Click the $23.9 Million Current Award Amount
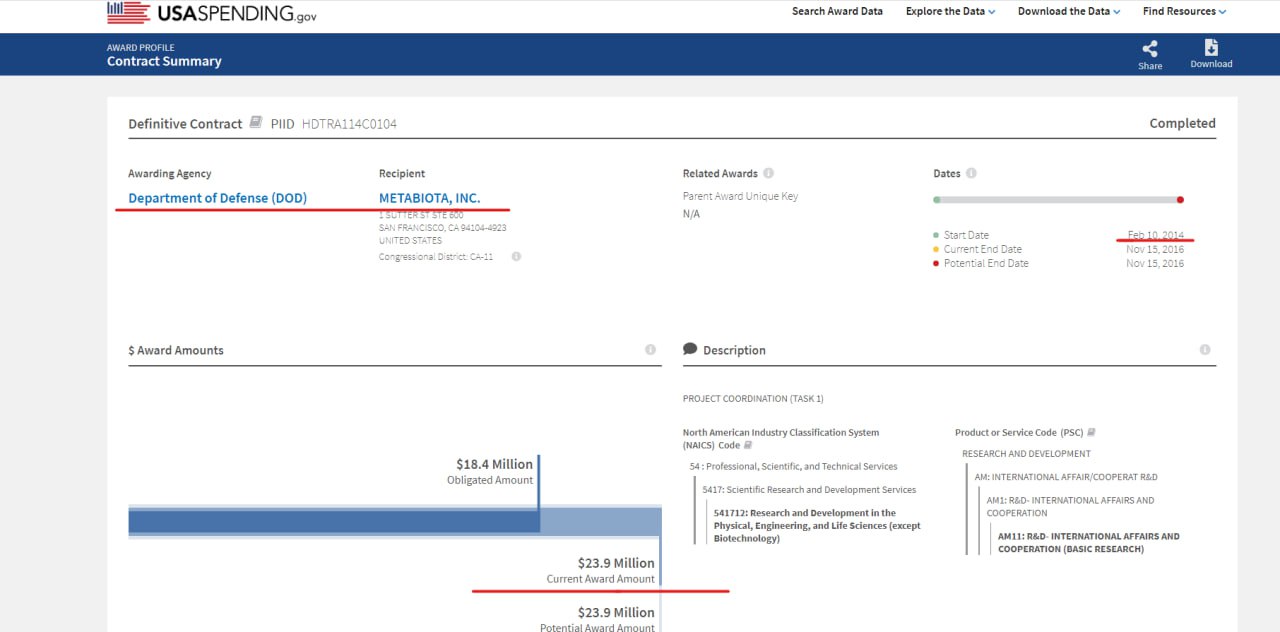Image resolution: width=1280 pixels, height=632 pixels. pos(601,570)
